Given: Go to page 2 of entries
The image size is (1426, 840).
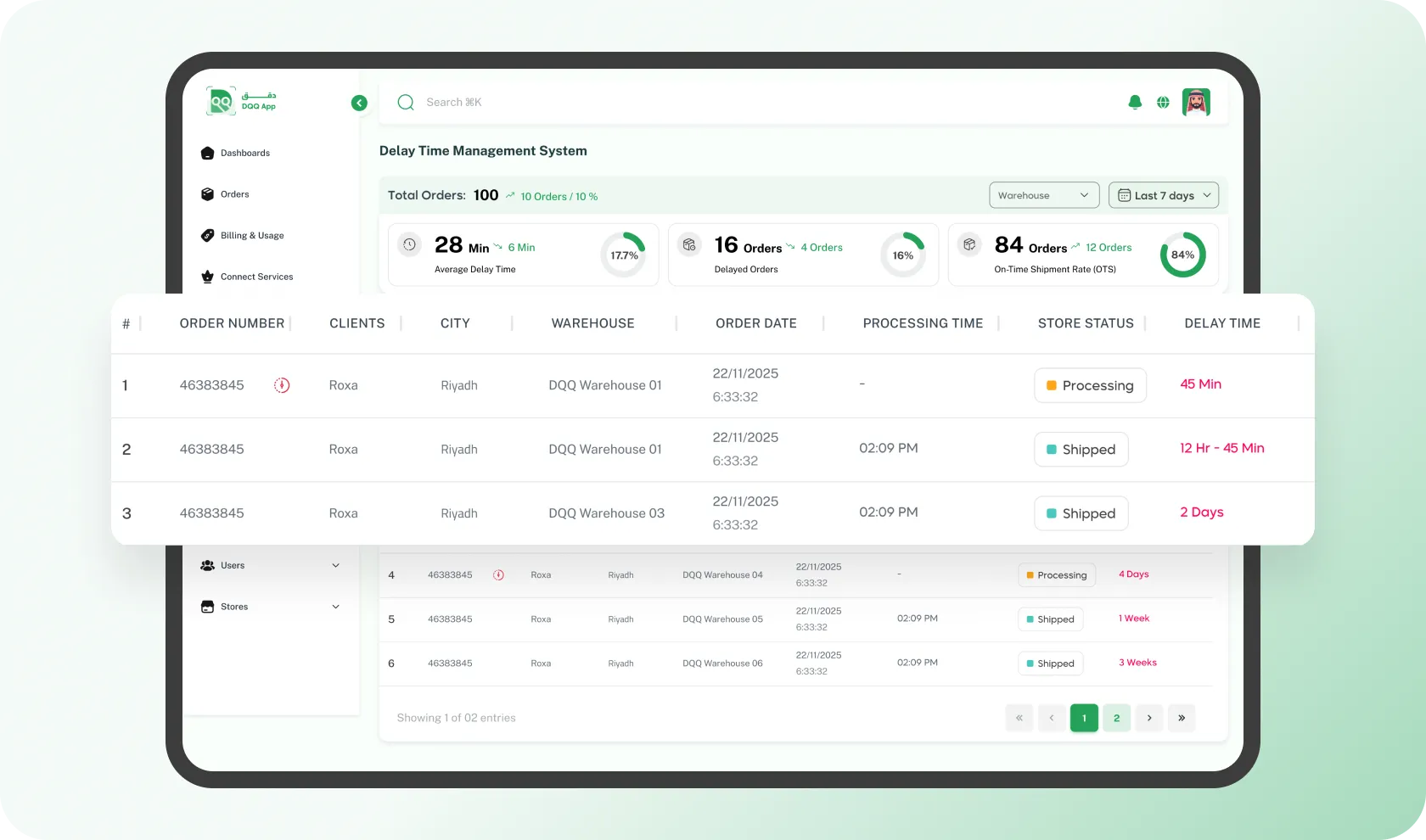Looking at the screenshot, I should [x=1116, y=718].
